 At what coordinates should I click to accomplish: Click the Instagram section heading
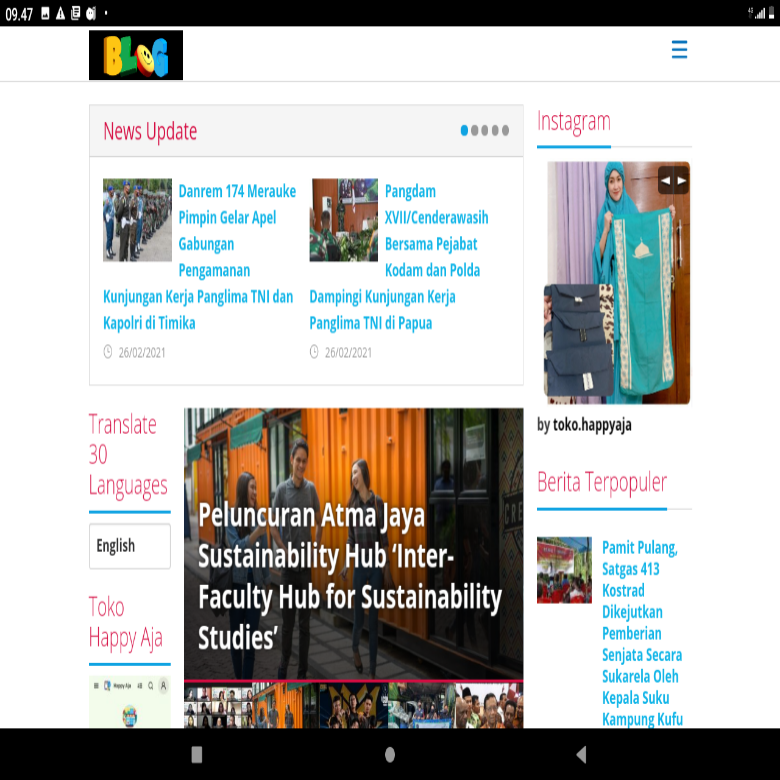coord(574,122)
